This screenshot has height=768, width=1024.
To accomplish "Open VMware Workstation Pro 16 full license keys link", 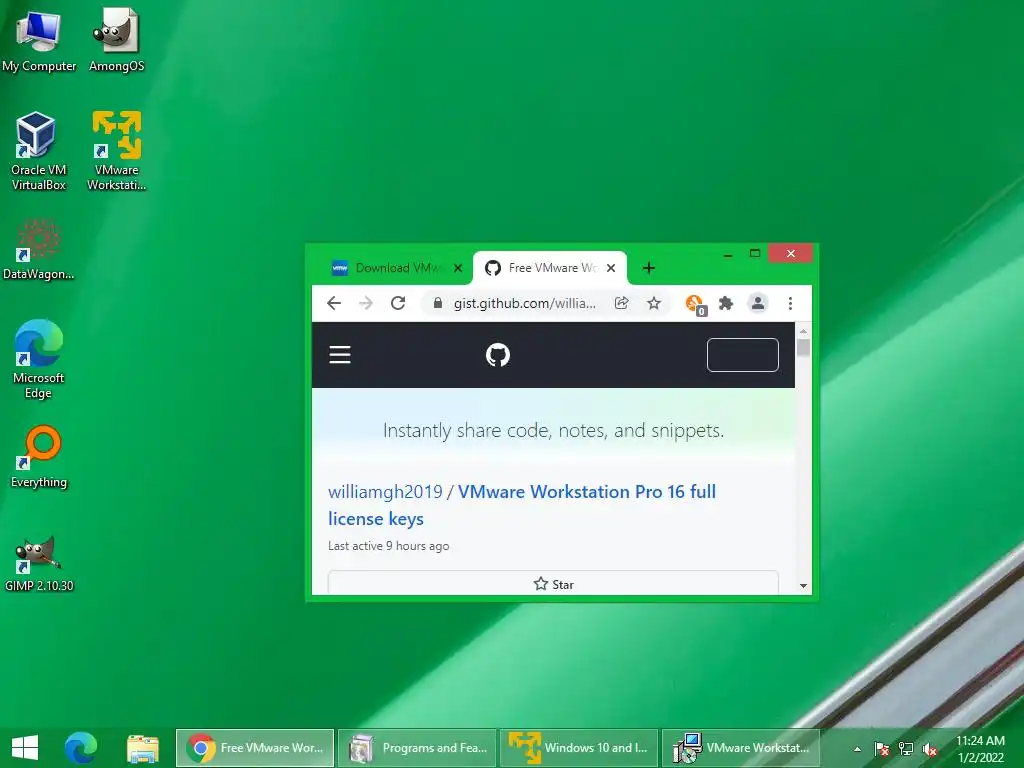I will [x=521, y=505].
